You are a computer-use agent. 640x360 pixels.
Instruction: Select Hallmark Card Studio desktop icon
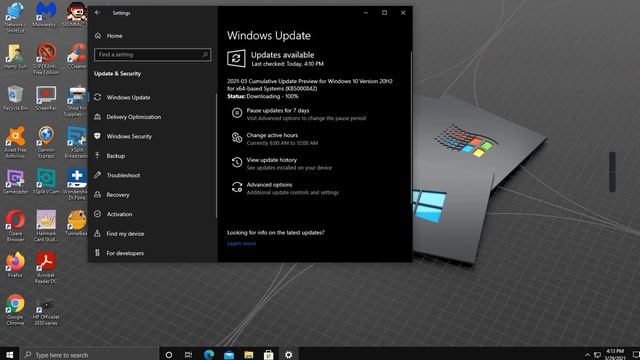click(x=46, y=226)
